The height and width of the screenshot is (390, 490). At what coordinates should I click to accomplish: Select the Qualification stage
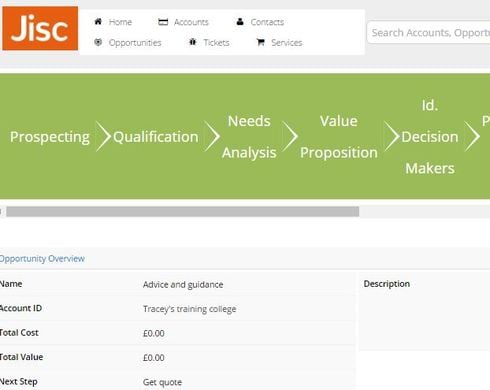[156, 137]
